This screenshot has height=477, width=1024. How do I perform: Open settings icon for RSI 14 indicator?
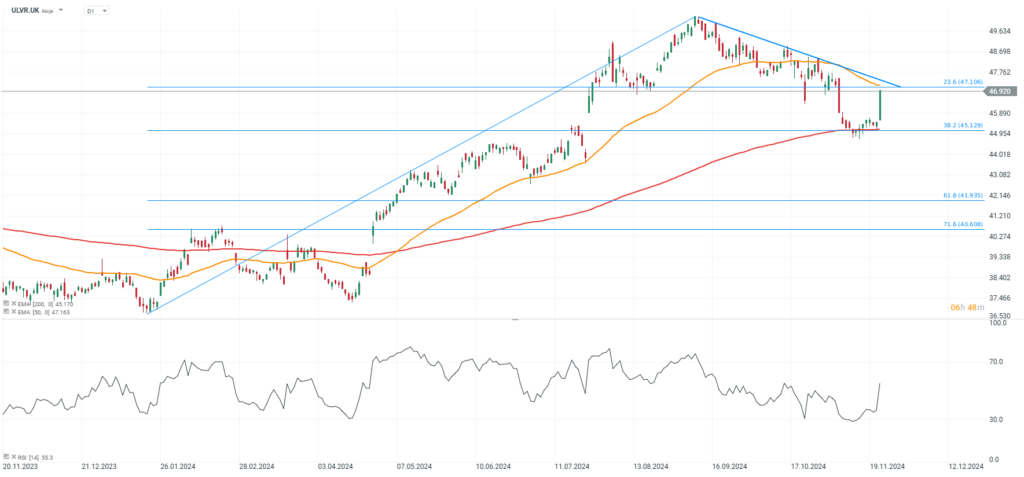coord(6,456)
